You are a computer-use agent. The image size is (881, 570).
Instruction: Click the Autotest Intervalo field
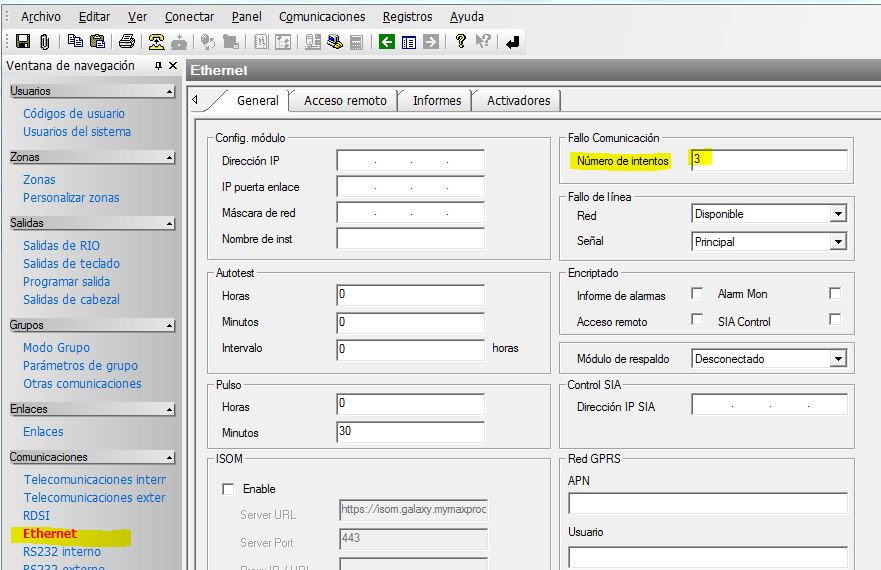click(x=410, y=349)
